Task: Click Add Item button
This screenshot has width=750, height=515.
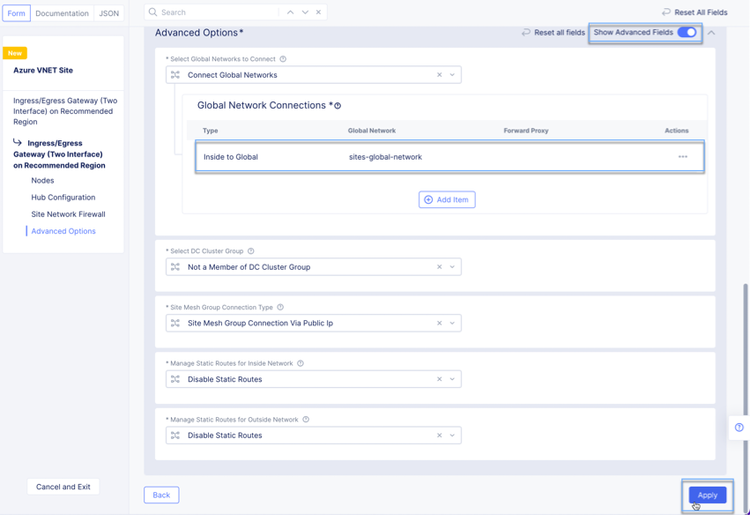Action: click(x=447, y=200)
